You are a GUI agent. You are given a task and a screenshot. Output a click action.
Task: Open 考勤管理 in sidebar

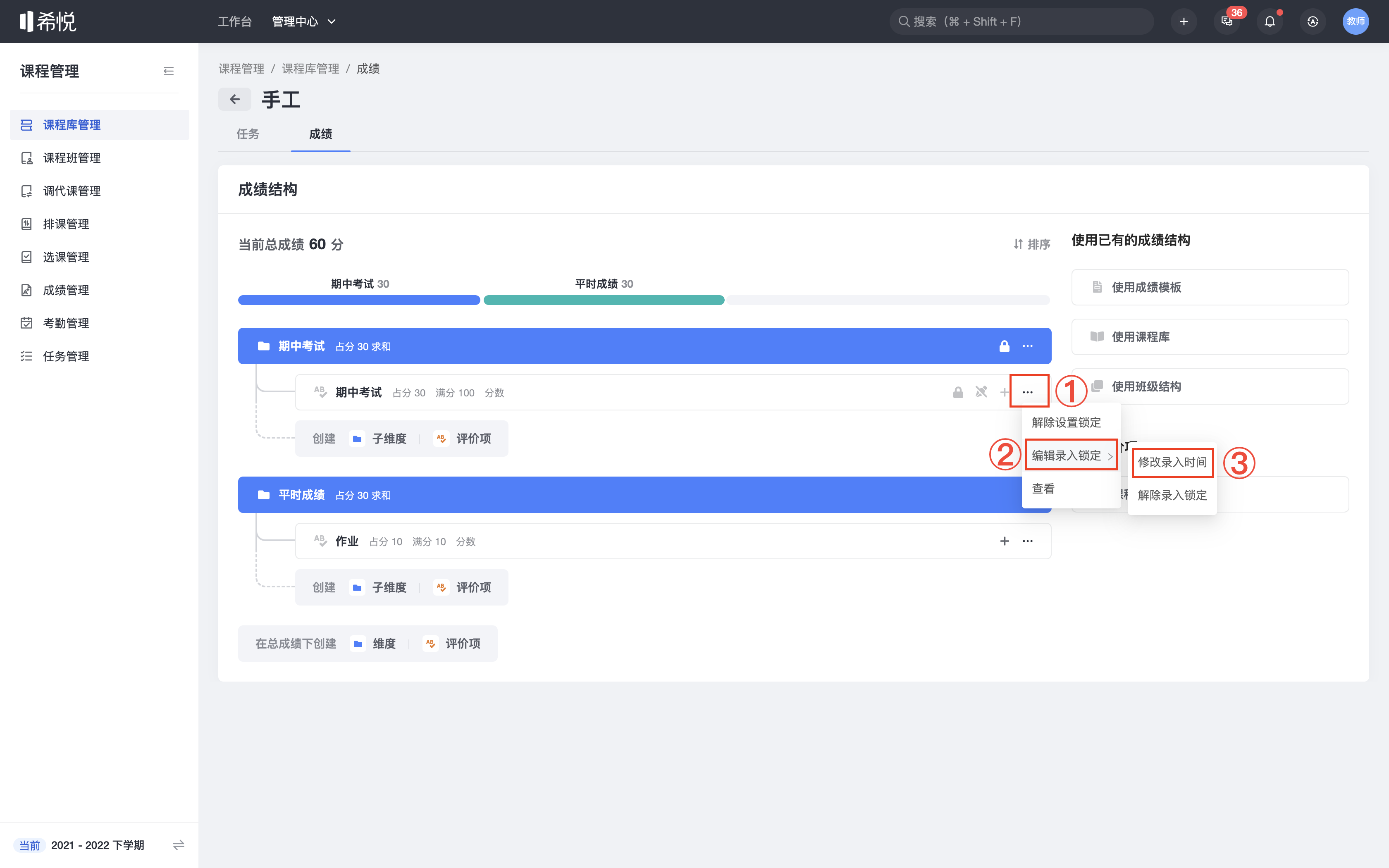pyautogui.click(x=99, y=323)
